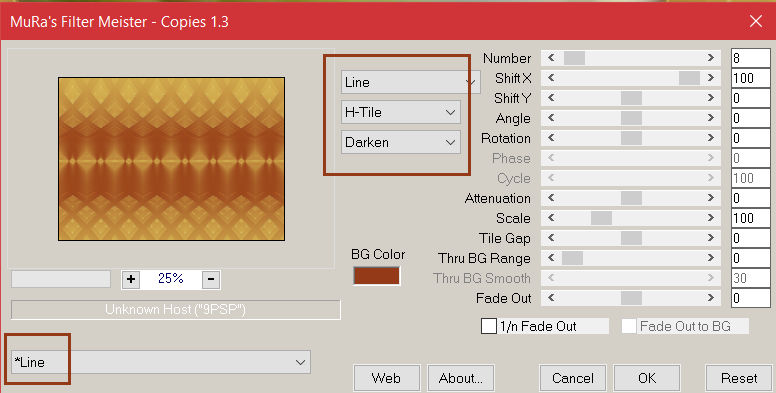Screen dimensions: 776x393
Task: Click left arrow of Tile Gap slider
Action: 551,238
